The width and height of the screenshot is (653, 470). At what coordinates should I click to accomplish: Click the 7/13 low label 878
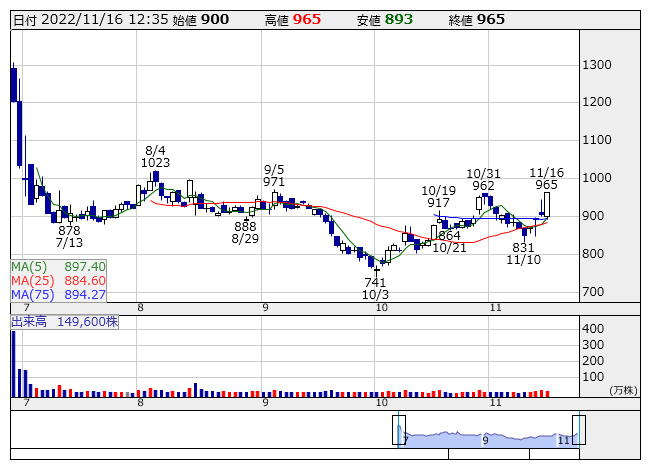pyautogui.click(x=69, y=229)
